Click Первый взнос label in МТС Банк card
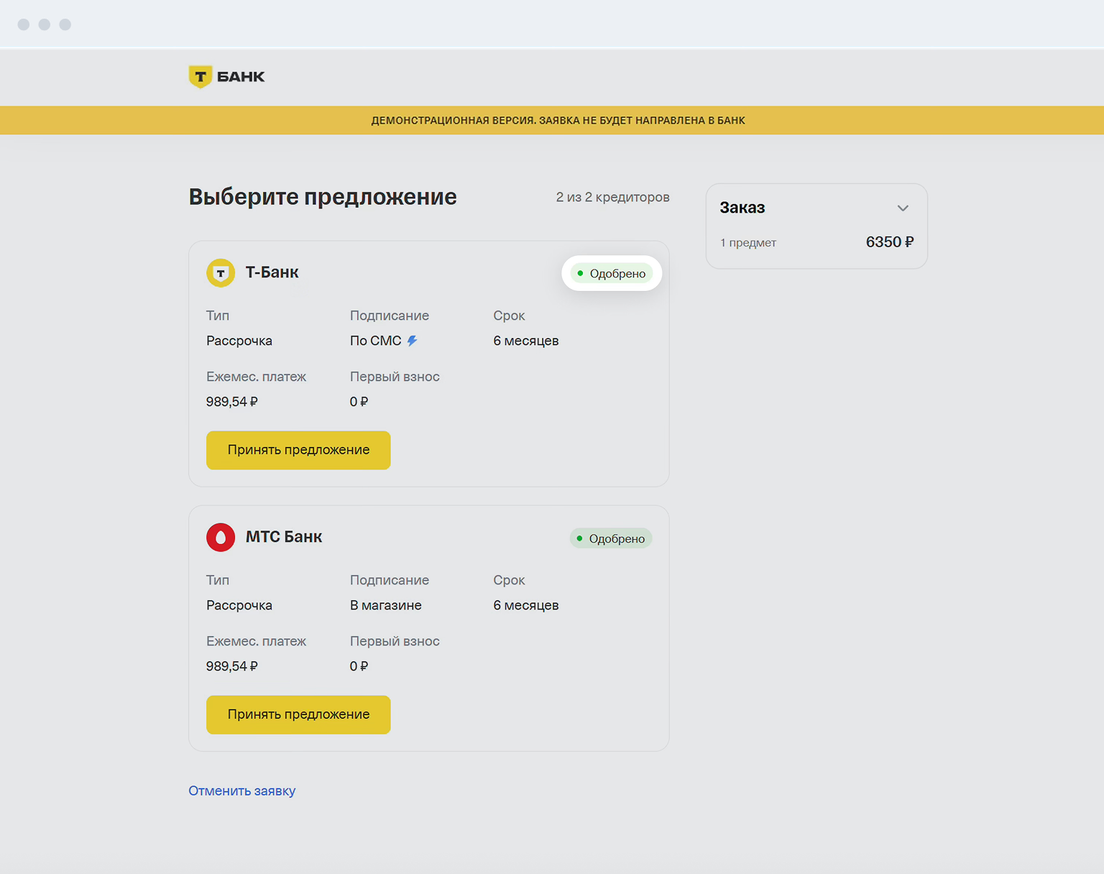 pos(395,642)
